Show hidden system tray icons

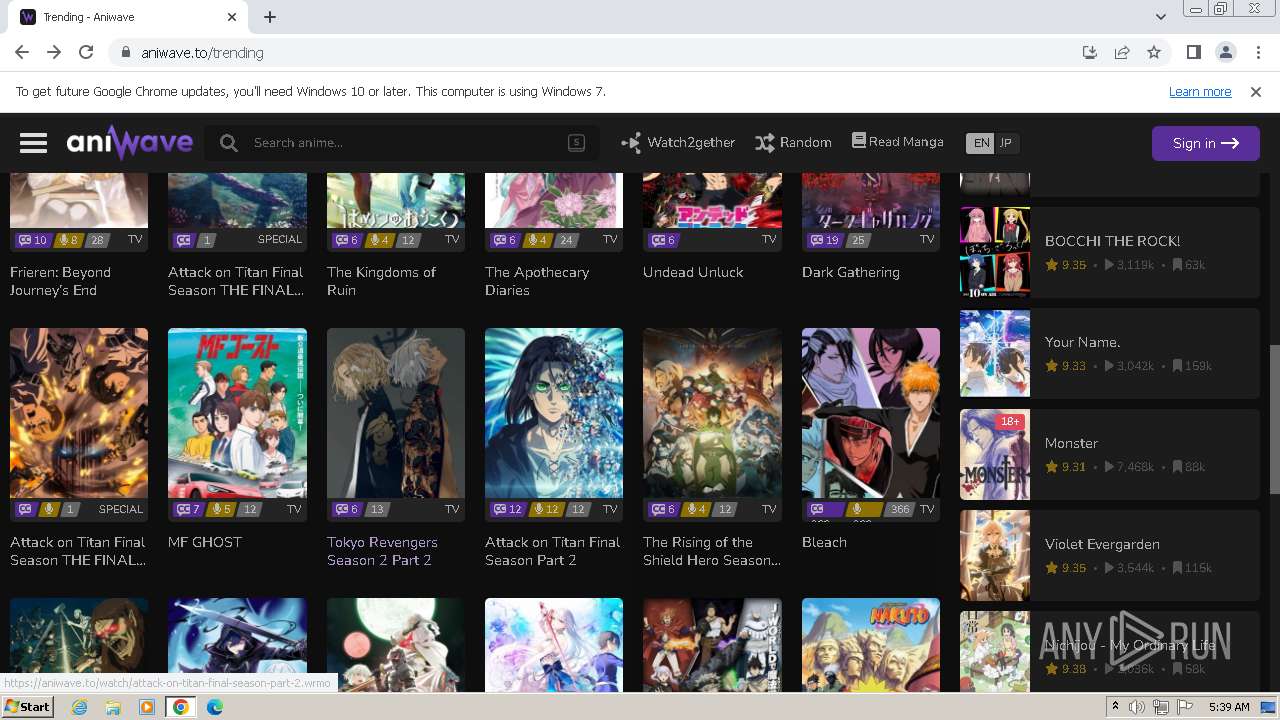tap(1116, 707)
